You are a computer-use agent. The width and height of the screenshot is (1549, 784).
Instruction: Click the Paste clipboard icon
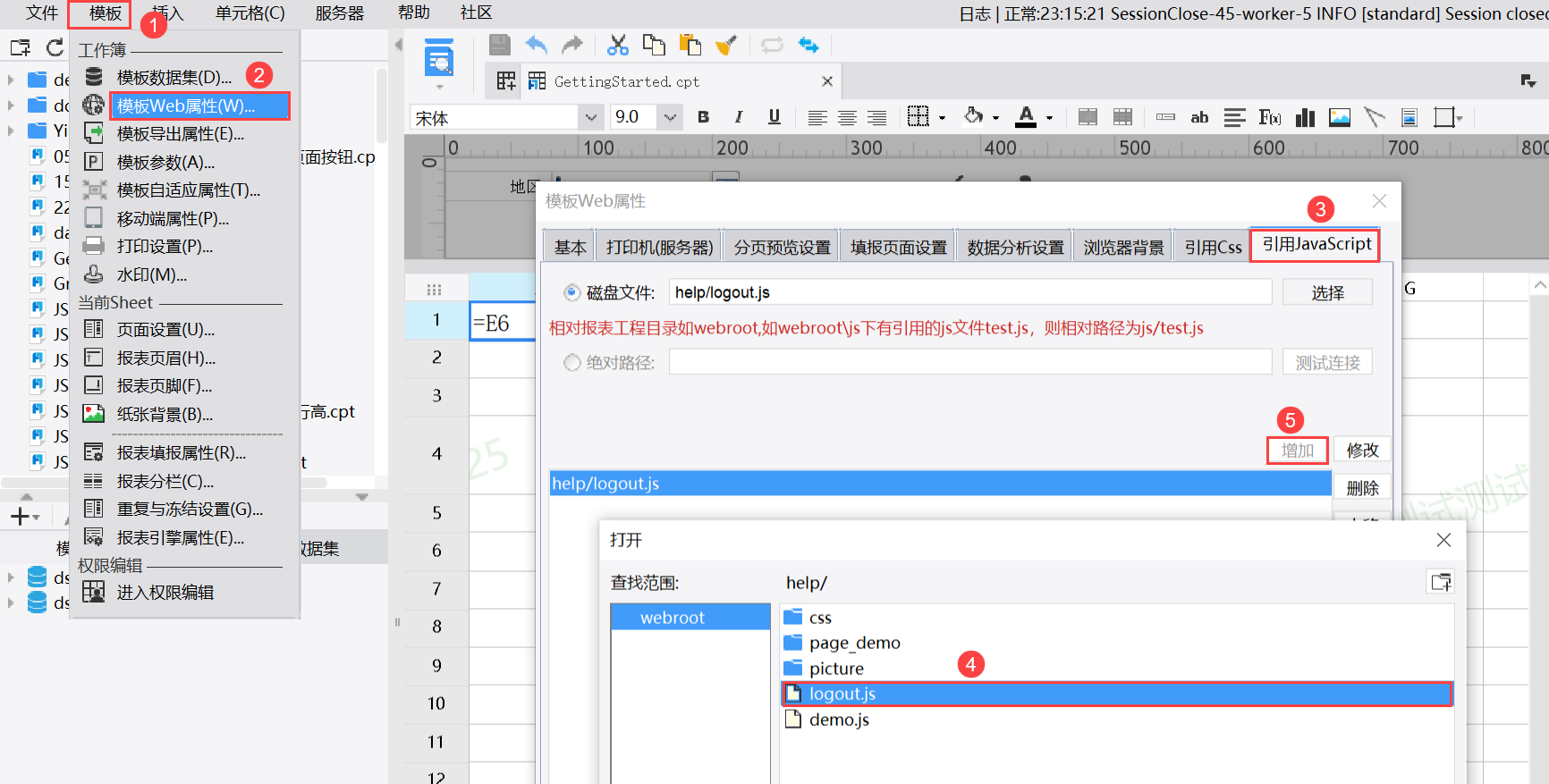[690, 45]
